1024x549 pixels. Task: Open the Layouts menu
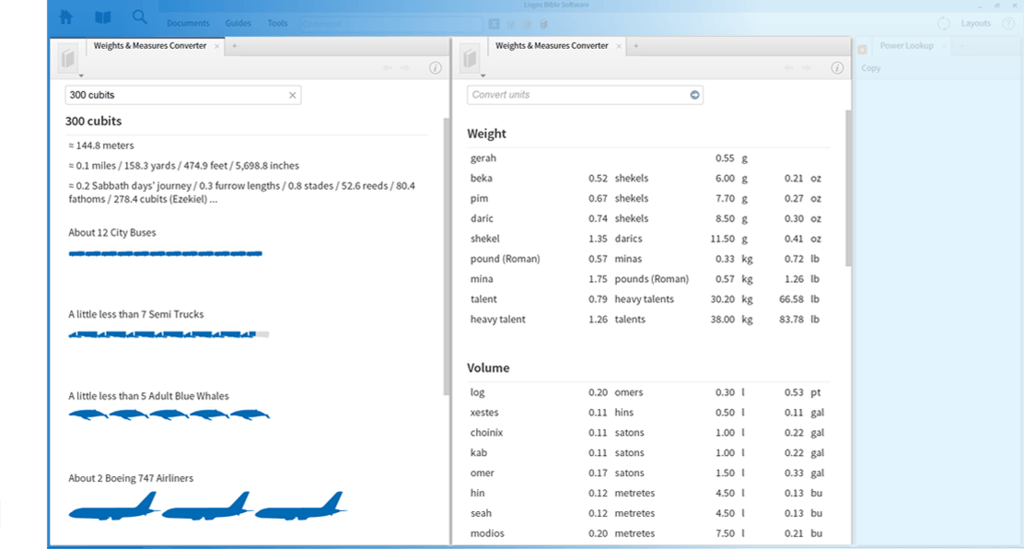pos(976,24)
